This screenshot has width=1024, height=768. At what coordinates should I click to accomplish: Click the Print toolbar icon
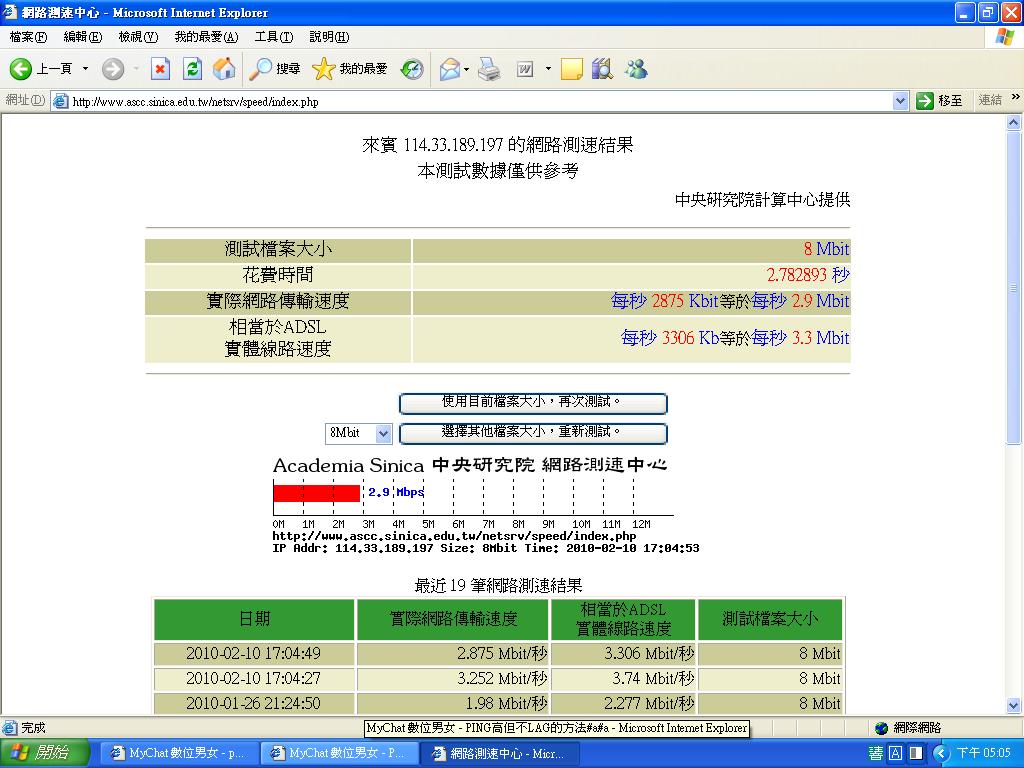click(488, 69)
